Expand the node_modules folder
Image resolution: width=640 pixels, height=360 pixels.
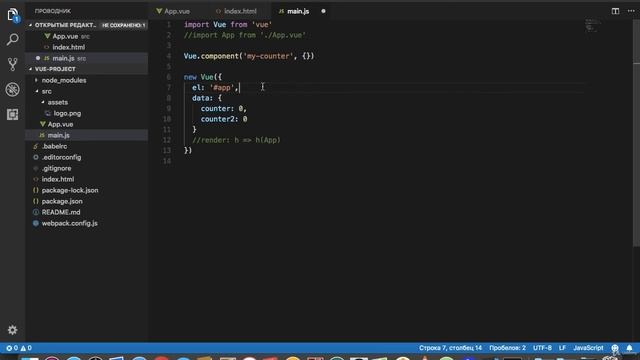pos(64,80)
